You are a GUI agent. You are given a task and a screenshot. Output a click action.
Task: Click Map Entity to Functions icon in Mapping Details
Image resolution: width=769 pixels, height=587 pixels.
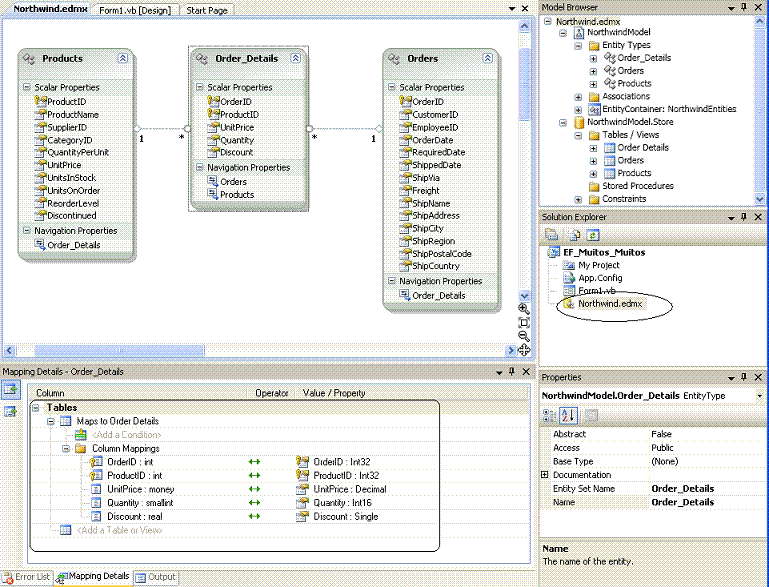point(10,411)
